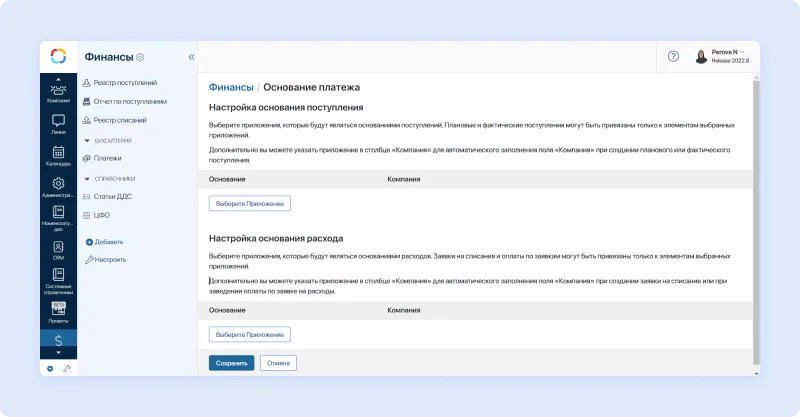
Task: Collapse the БУХГАЛТЕРИЯ group
Action: click(x=87, y=140)
